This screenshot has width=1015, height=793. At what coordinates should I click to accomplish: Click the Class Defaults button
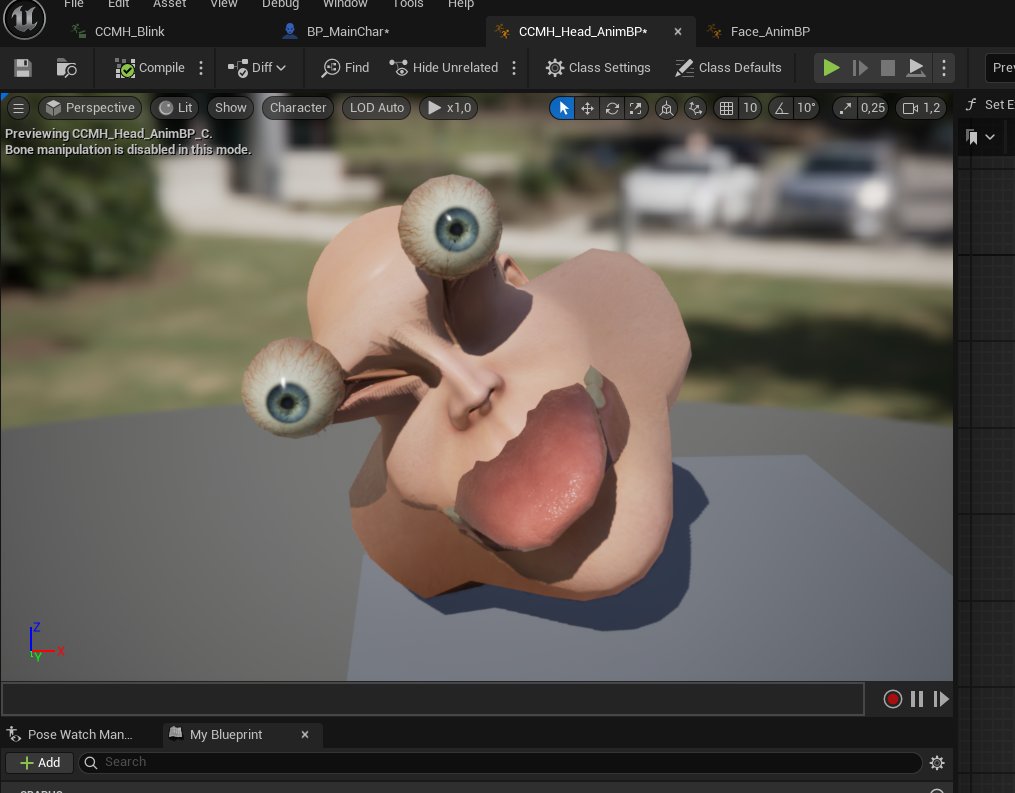[x=728, y=67]
